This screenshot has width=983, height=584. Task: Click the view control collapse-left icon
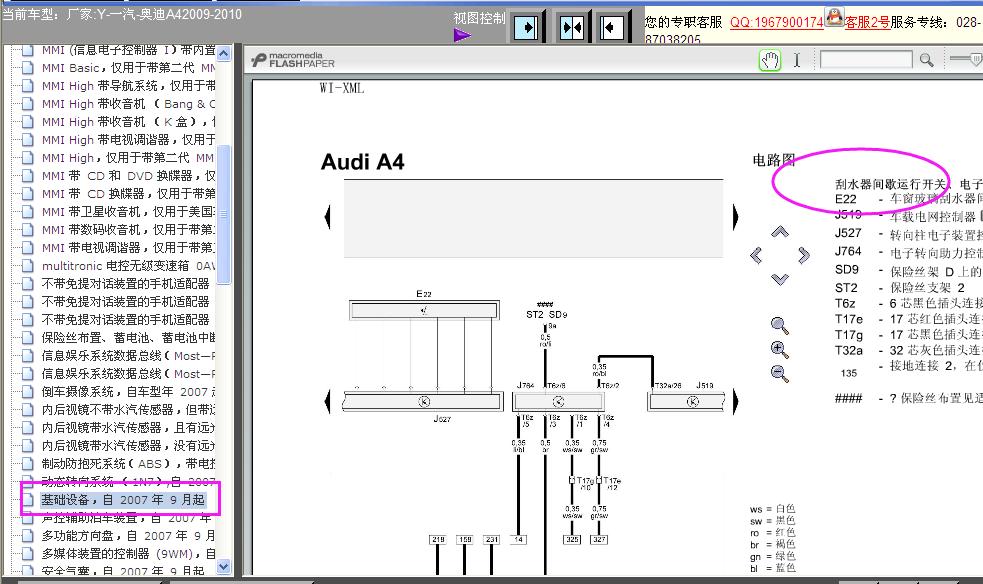point(612,28)
